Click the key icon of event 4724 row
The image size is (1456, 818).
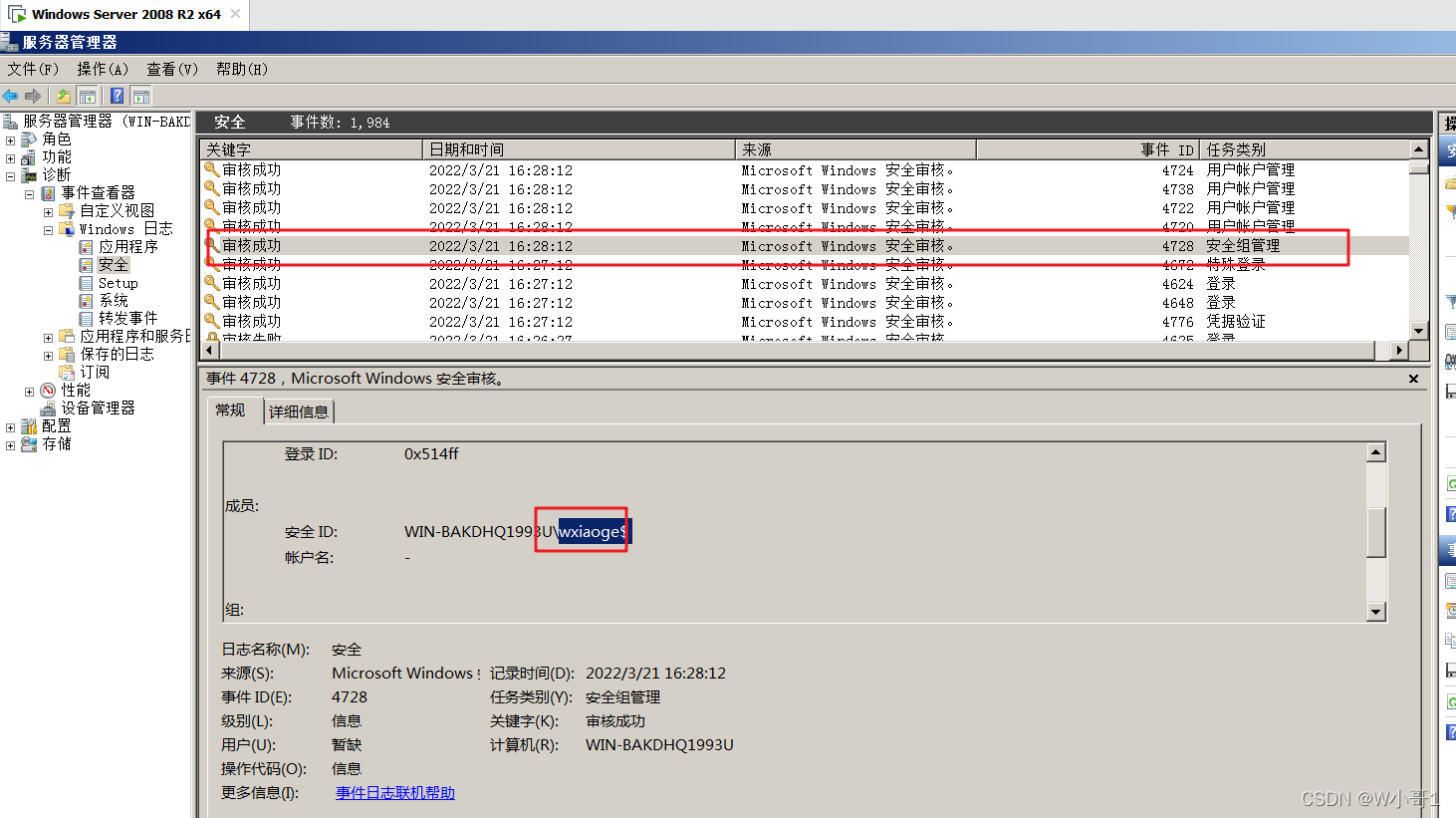211,170
